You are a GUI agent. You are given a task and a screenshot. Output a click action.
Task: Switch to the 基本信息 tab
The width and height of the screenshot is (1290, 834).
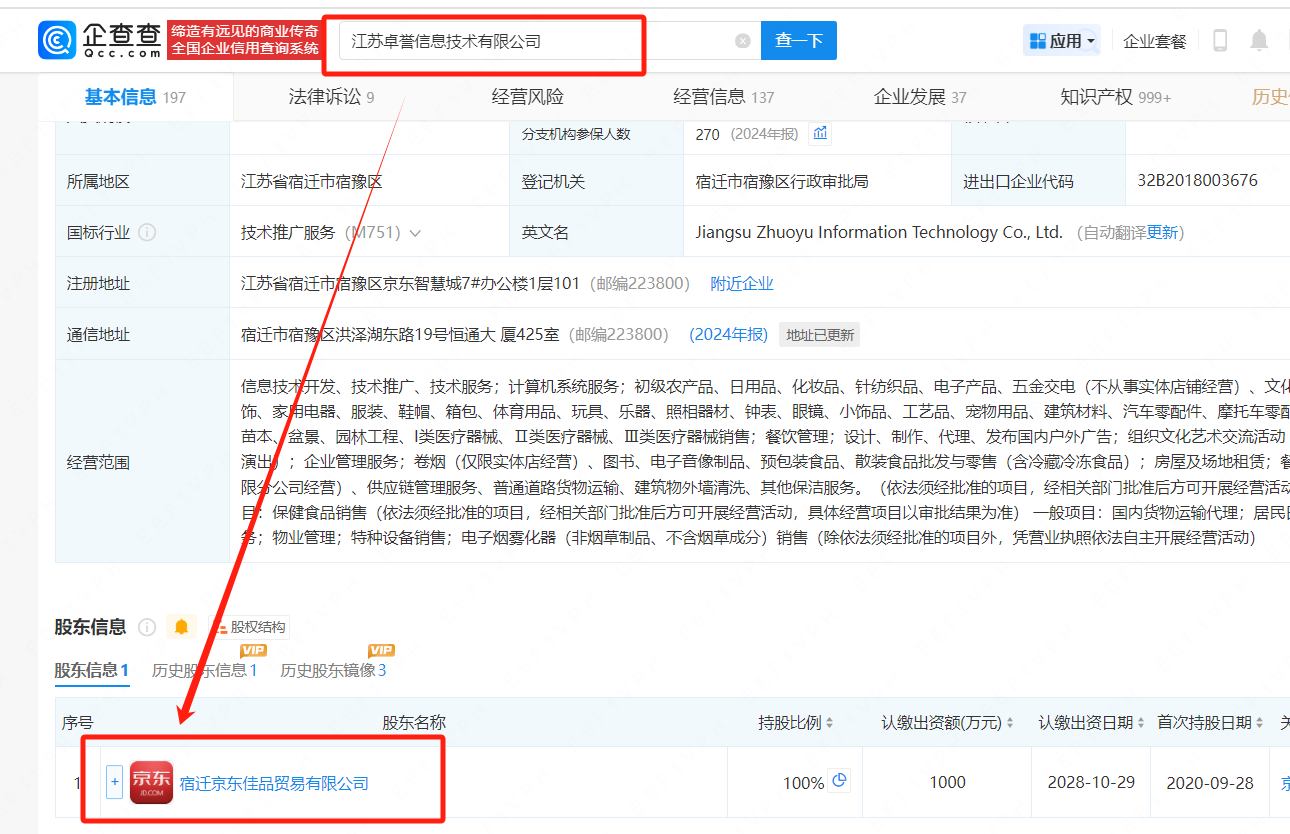135,97
